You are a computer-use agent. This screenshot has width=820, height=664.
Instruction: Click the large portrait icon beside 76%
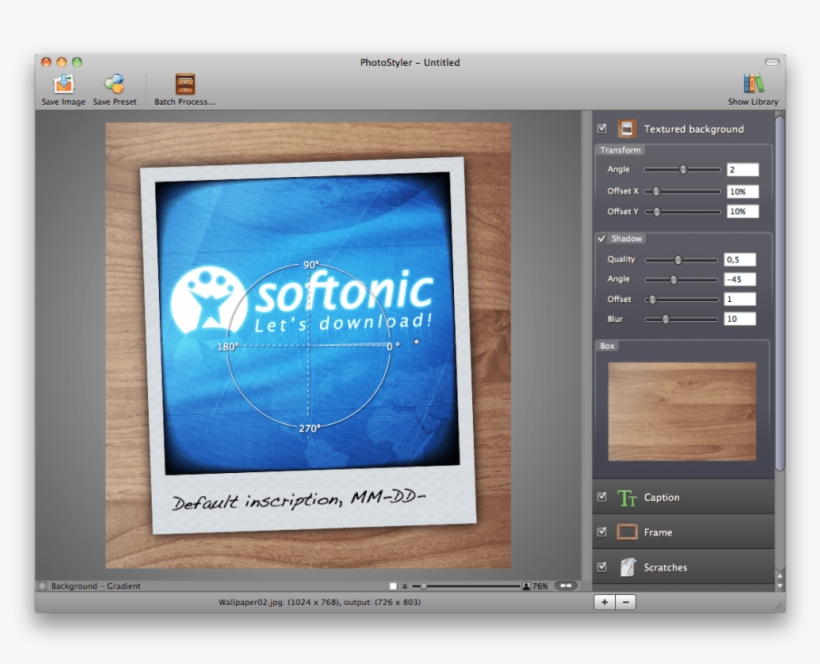[526, 587]
